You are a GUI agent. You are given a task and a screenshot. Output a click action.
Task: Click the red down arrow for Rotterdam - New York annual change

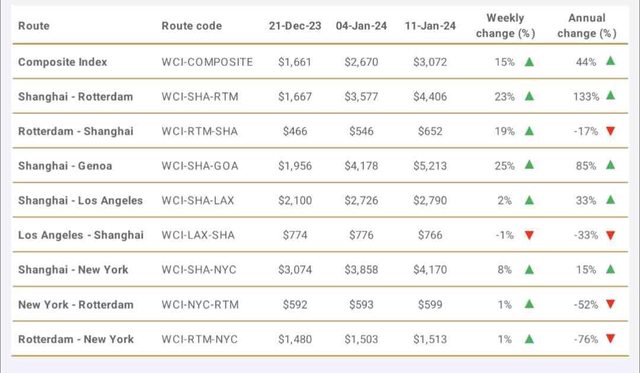tap(611, 338)
